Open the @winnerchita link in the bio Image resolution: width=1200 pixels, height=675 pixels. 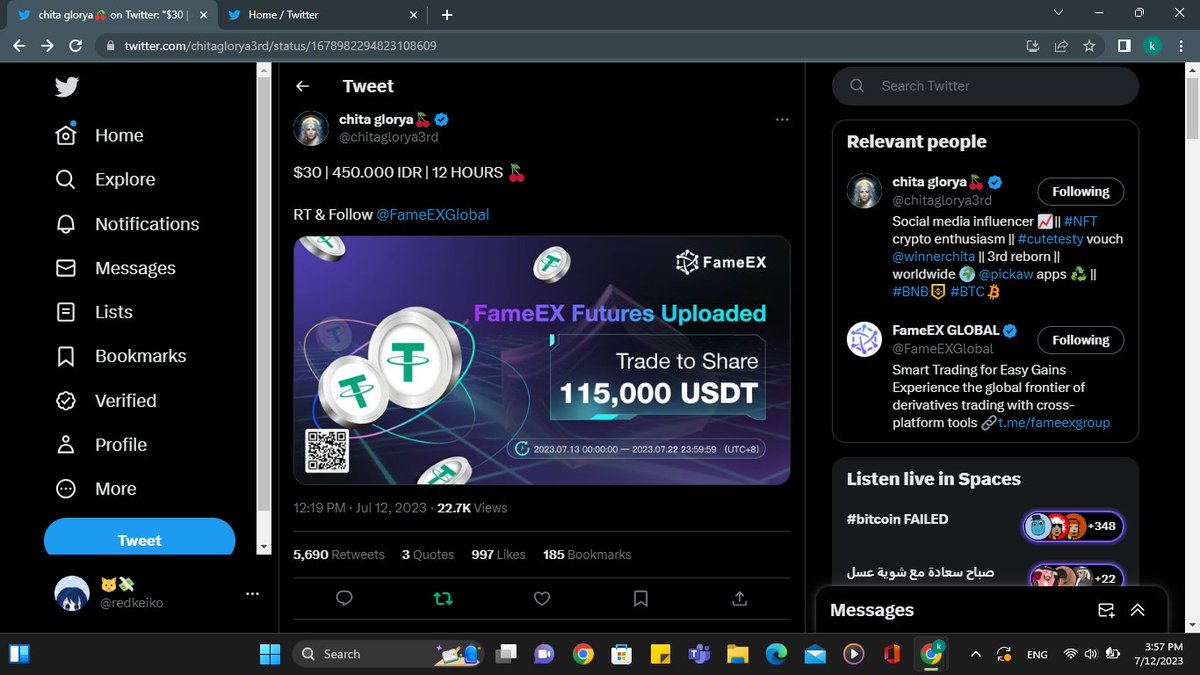[934, 256]
